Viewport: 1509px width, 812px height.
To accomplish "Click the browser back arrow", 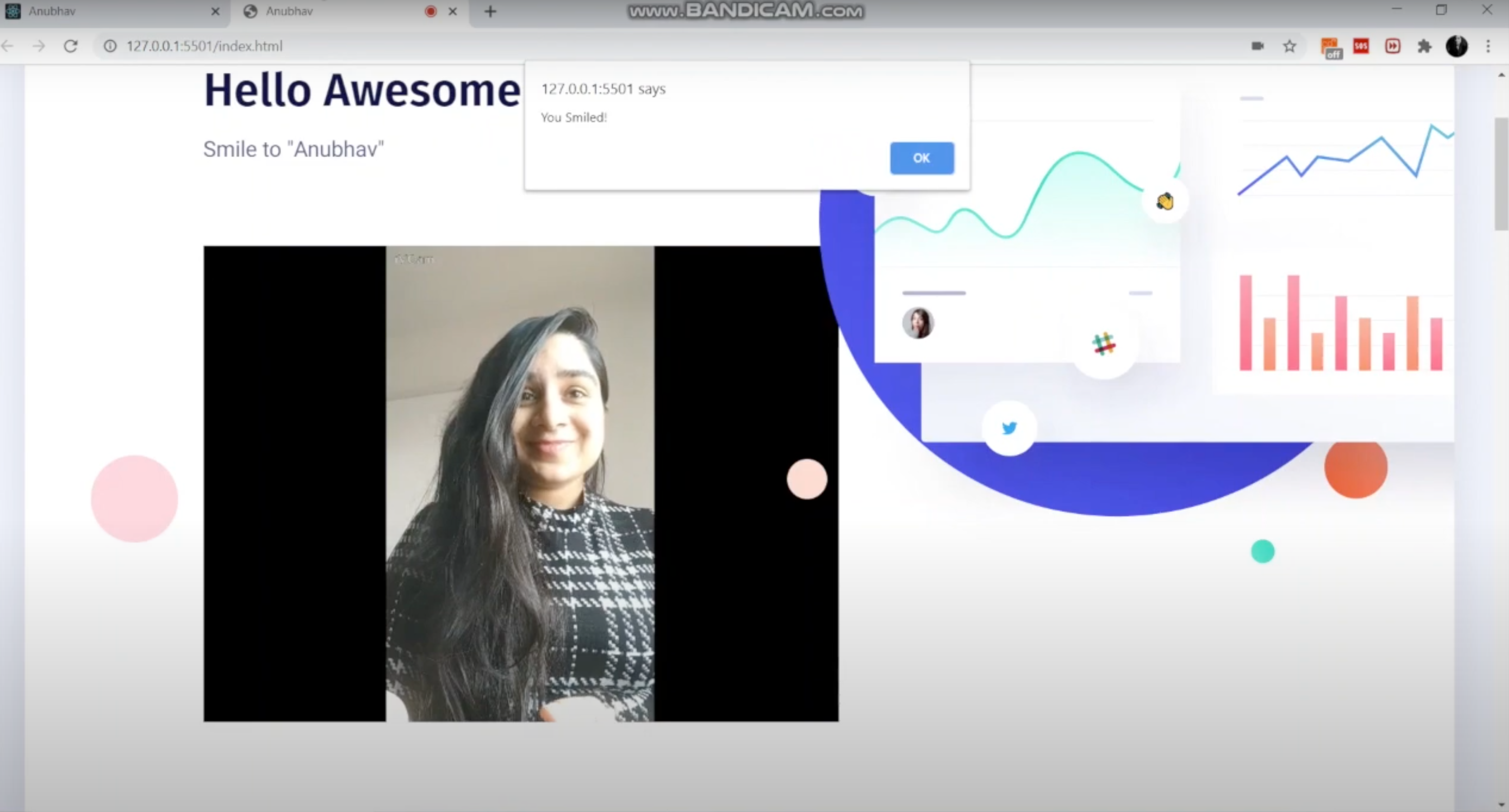I will coord(7,46).
